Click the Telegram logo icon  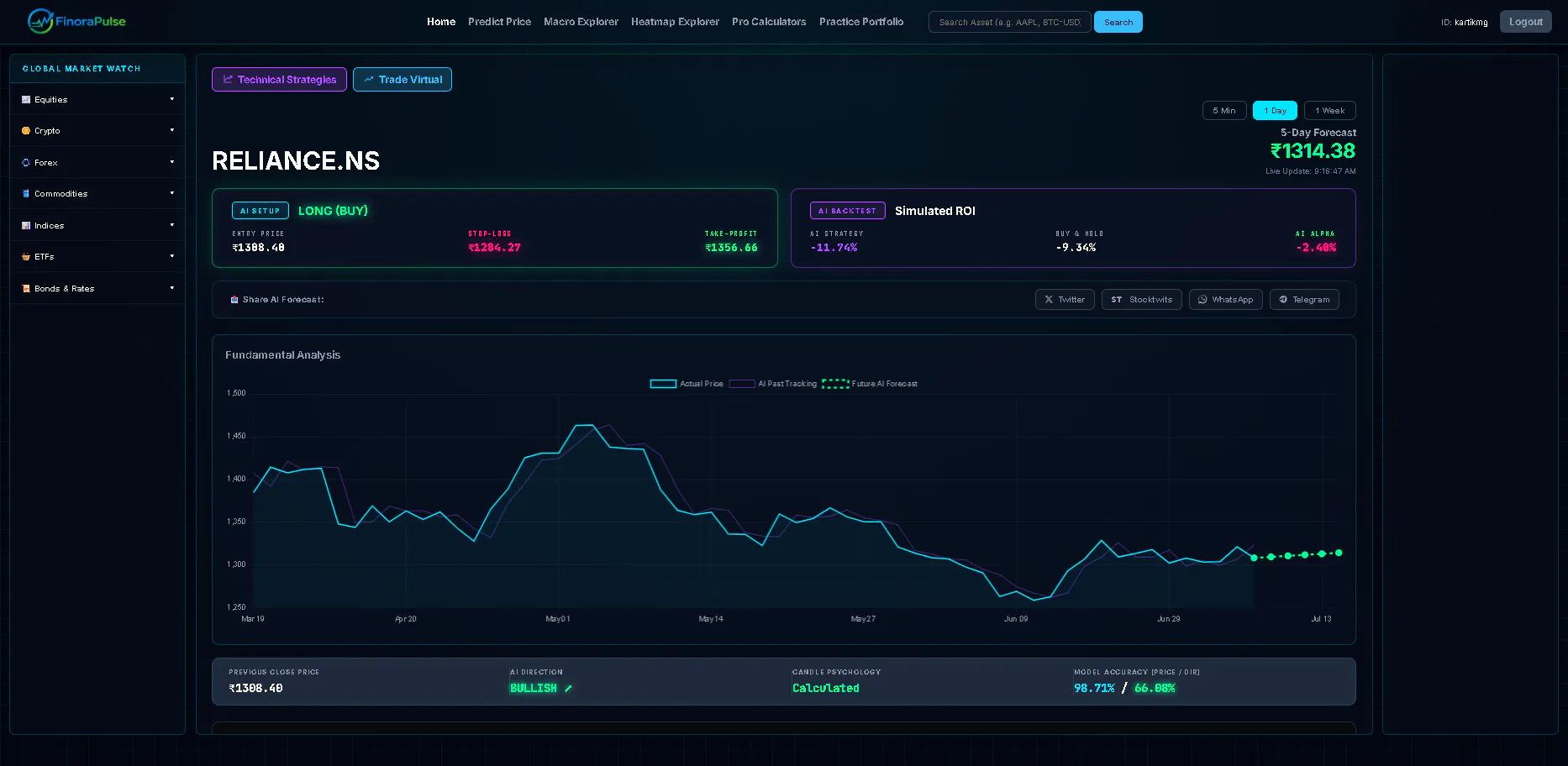[x=1283, y=300]
